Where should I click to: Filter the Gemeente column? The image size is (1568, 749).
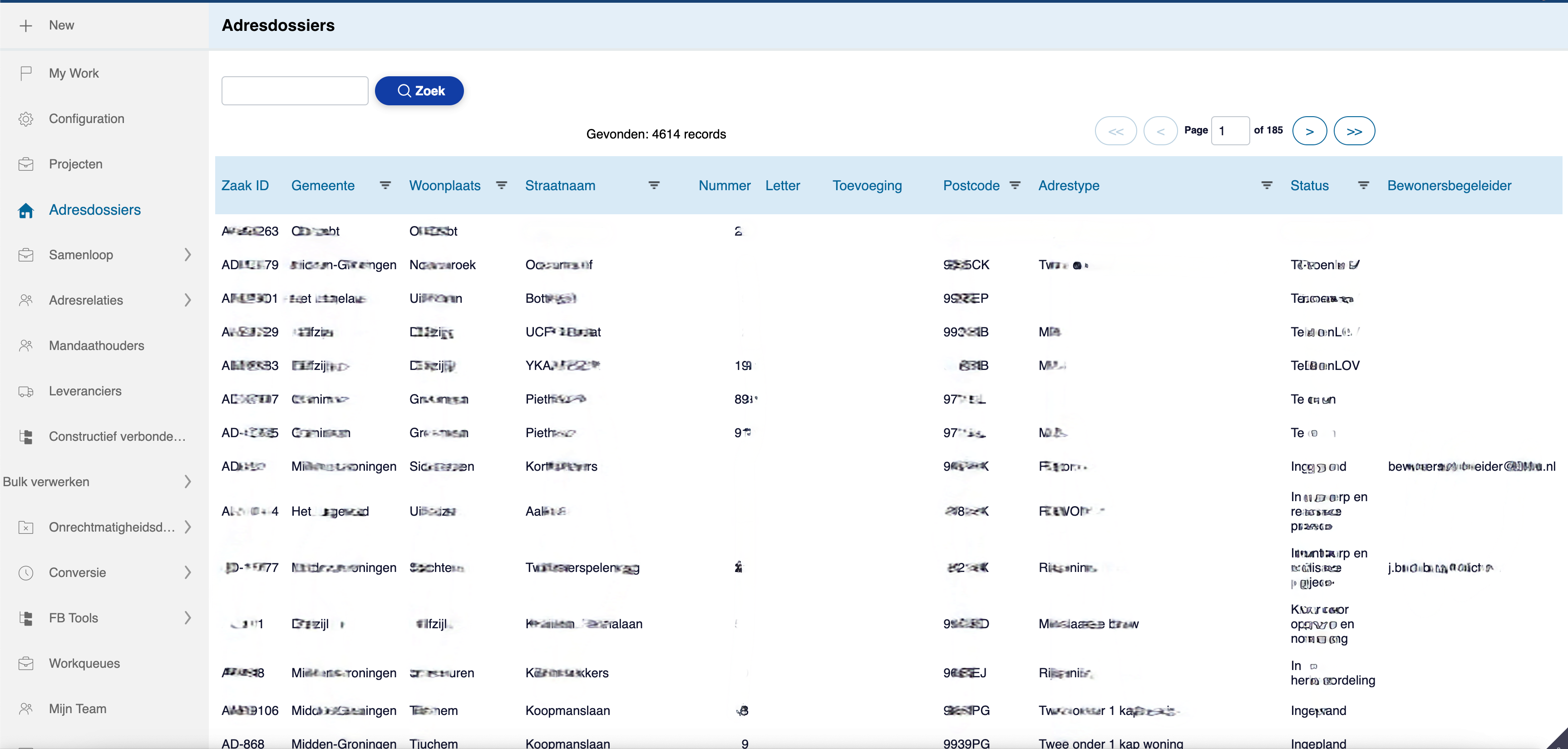(x=385, y=185)
